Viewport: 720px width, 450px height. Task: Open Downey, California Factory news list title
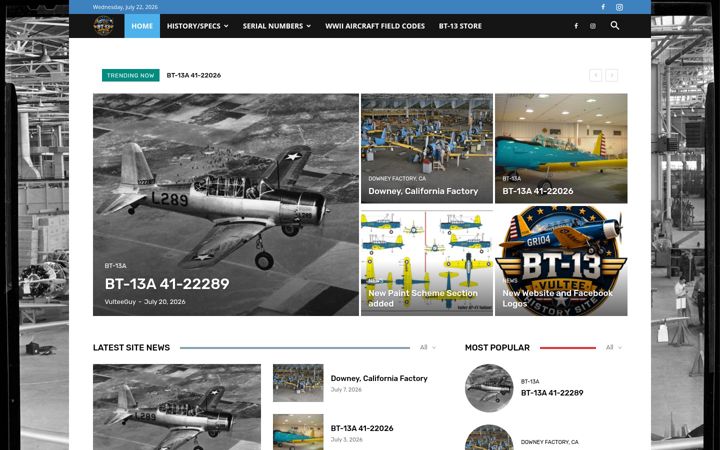379,378
